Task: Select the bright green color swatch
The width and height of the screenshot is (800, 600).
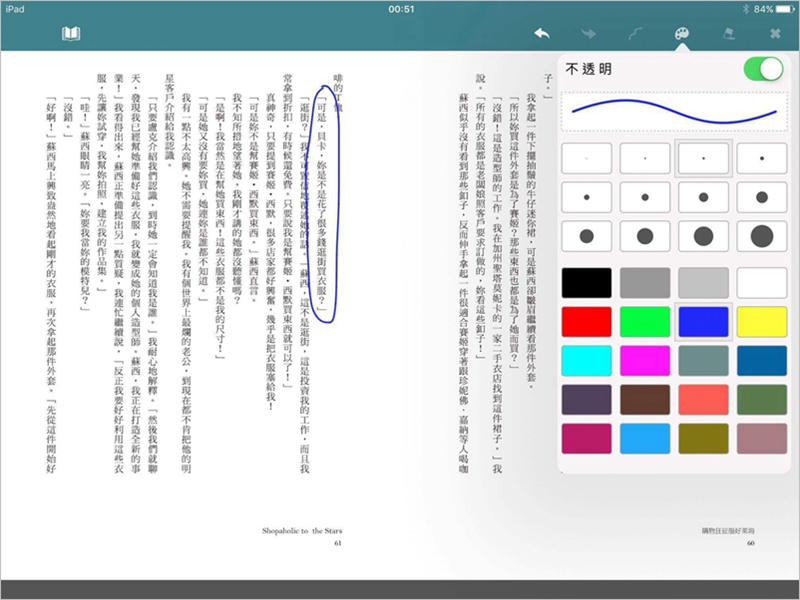Action: point(644,322)
